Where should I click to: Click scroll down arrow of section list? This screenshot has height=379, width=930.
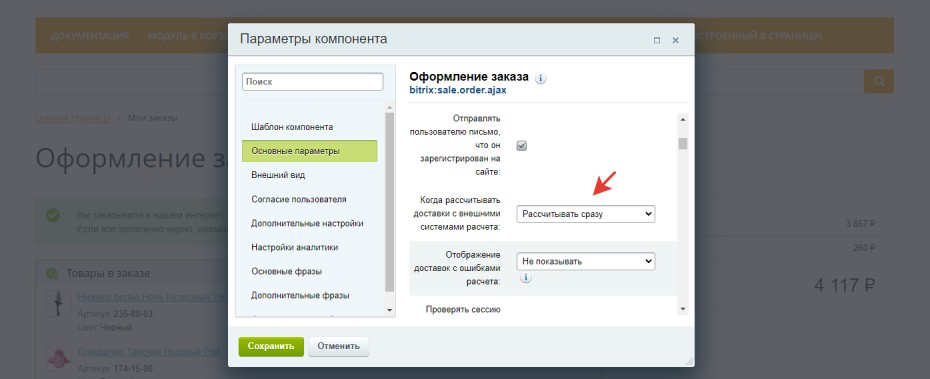[x=390, y=310]
